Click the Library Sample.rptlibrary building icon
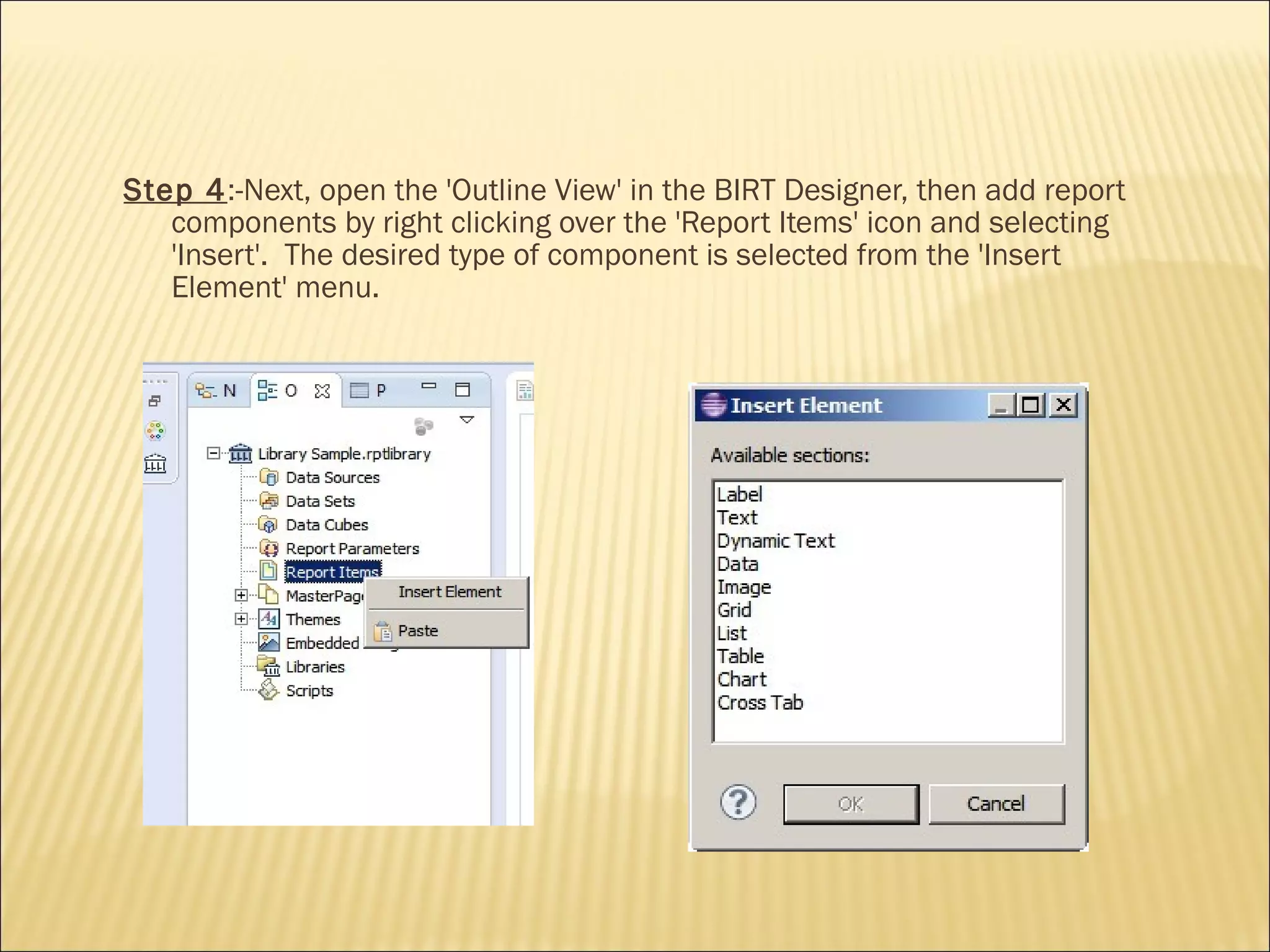1270x952 pixels. pos(241,454)
